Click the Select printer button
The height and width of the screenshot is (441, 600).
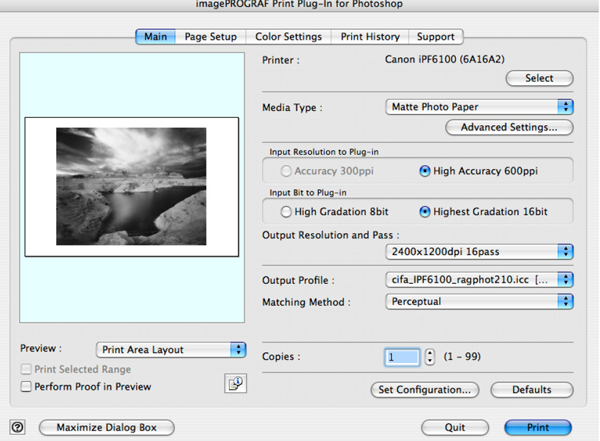[540, 78]
